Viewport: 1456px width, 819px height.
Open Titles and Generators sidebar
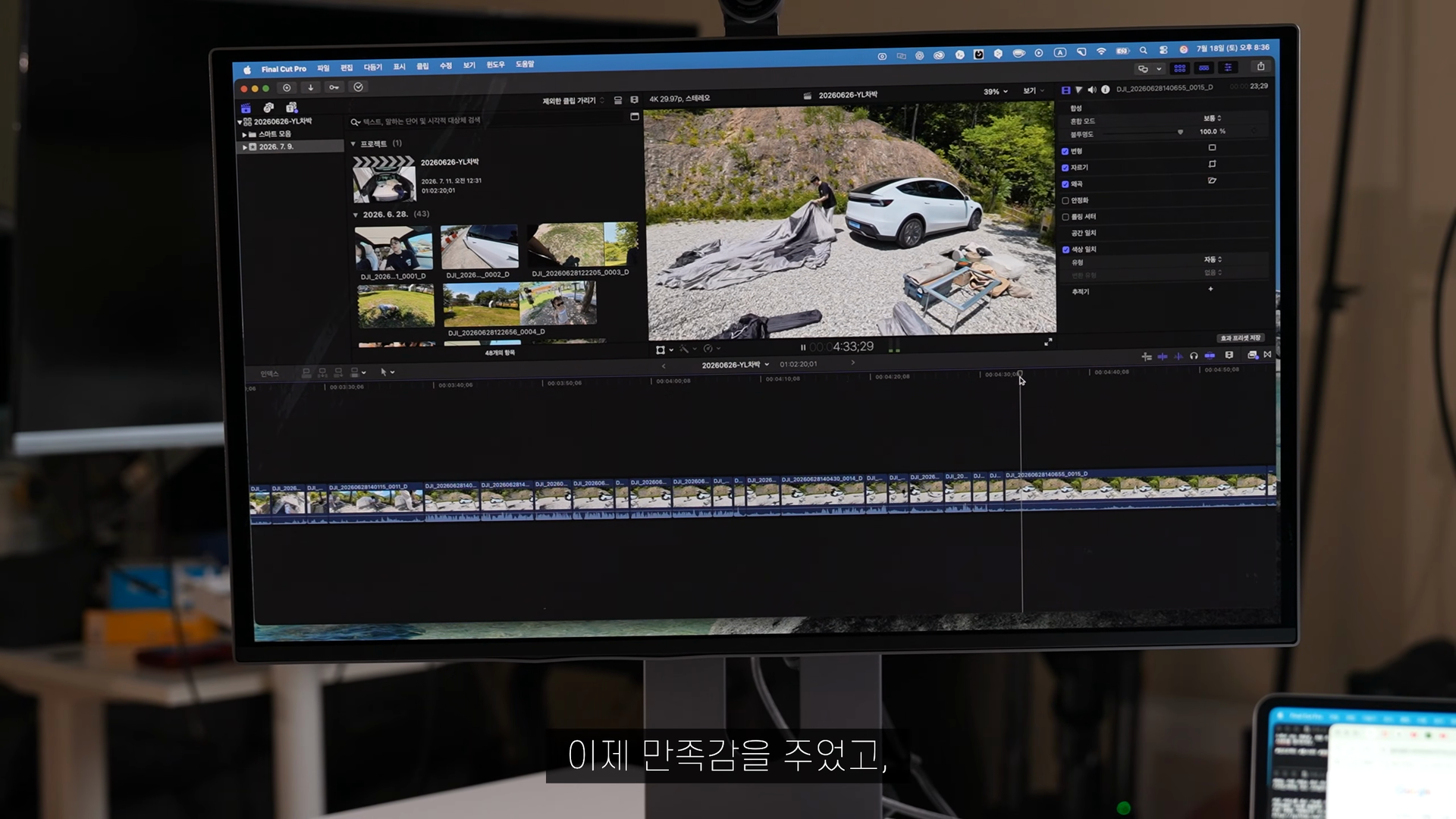point(291,108)
